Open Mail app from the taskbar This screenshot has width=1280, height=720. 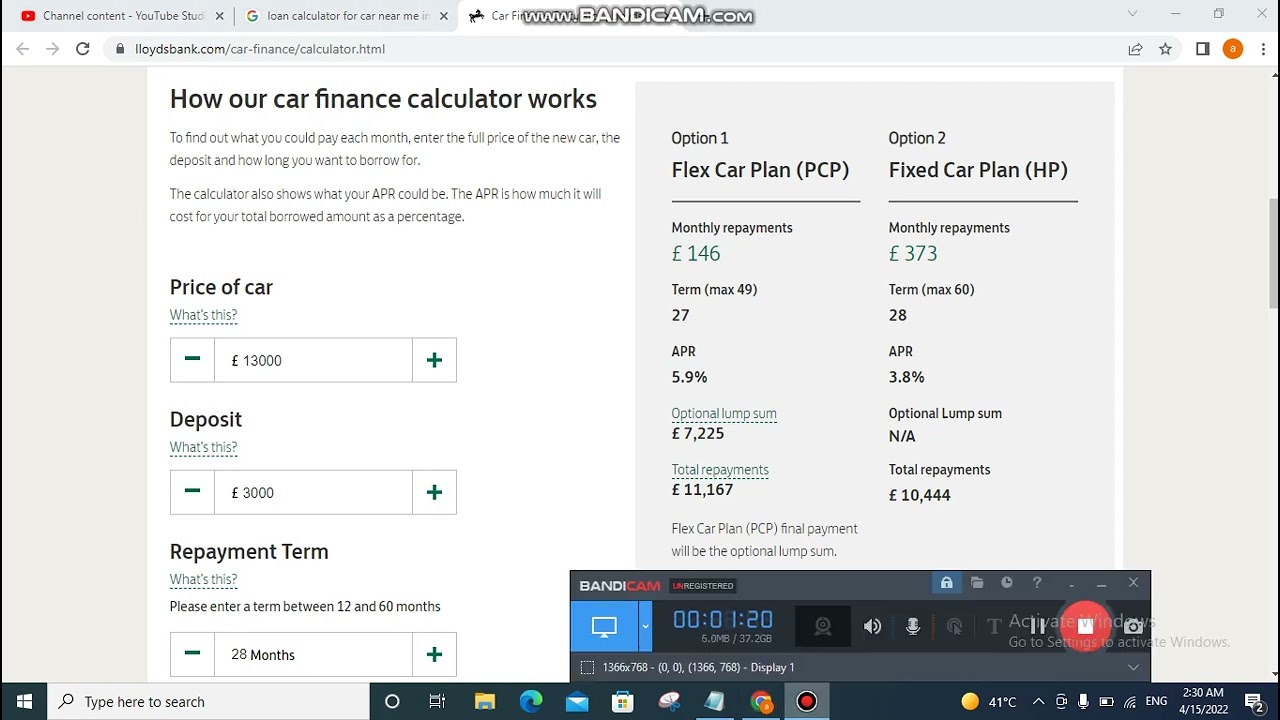pyautogui.click(x=577, y=702)
